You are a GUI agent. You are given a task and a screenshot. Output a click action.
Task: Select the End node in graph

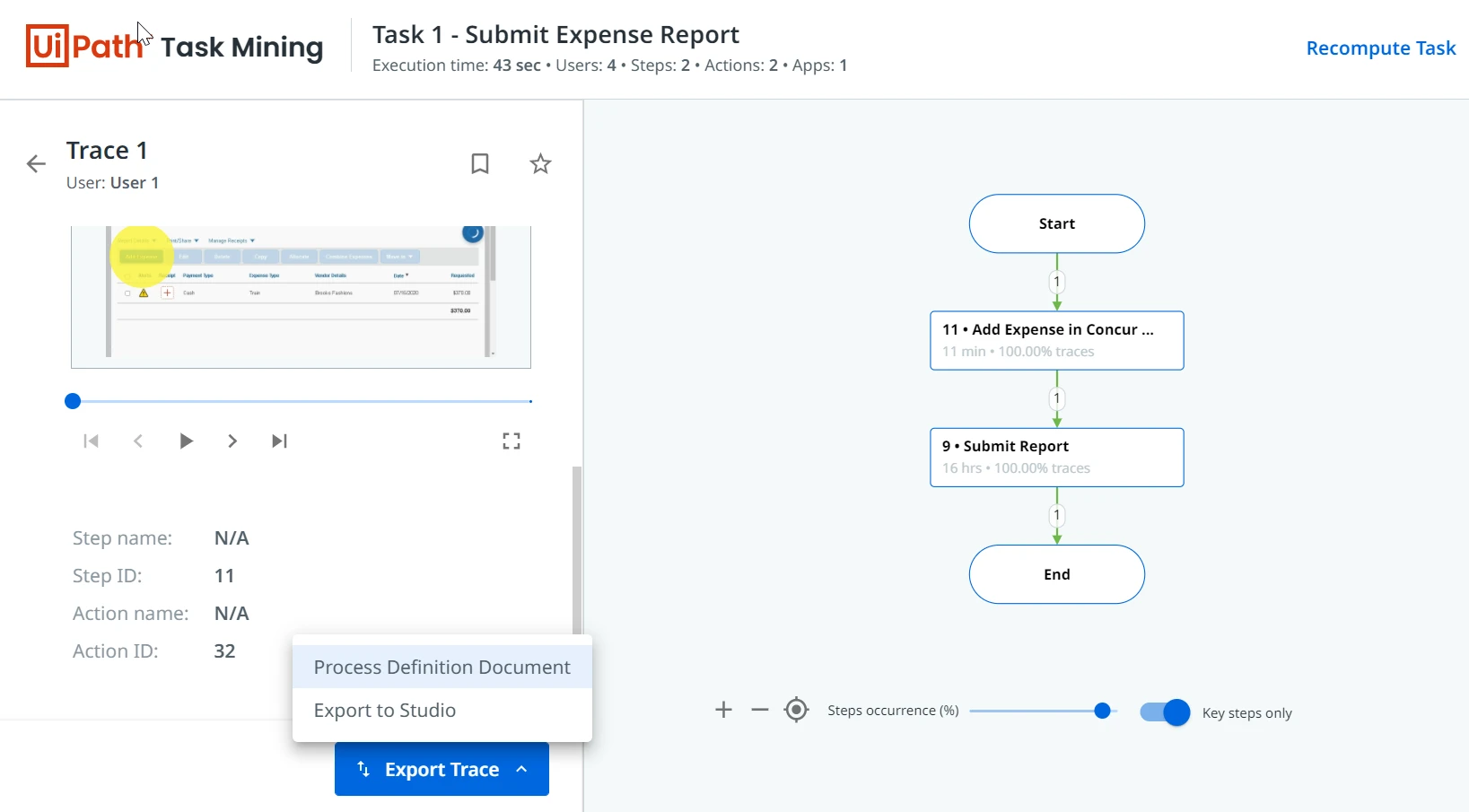pos(1057,574)
